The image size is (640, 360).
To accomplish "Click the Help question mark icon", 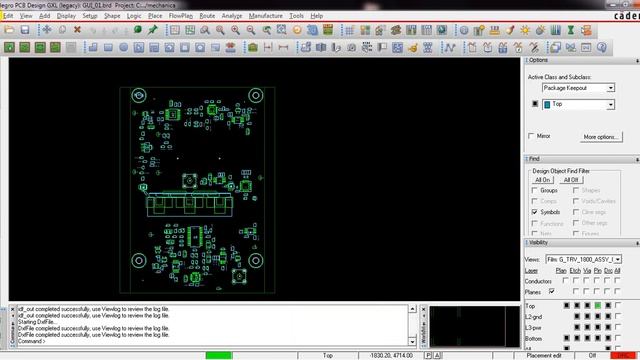I will coord(602,47).
